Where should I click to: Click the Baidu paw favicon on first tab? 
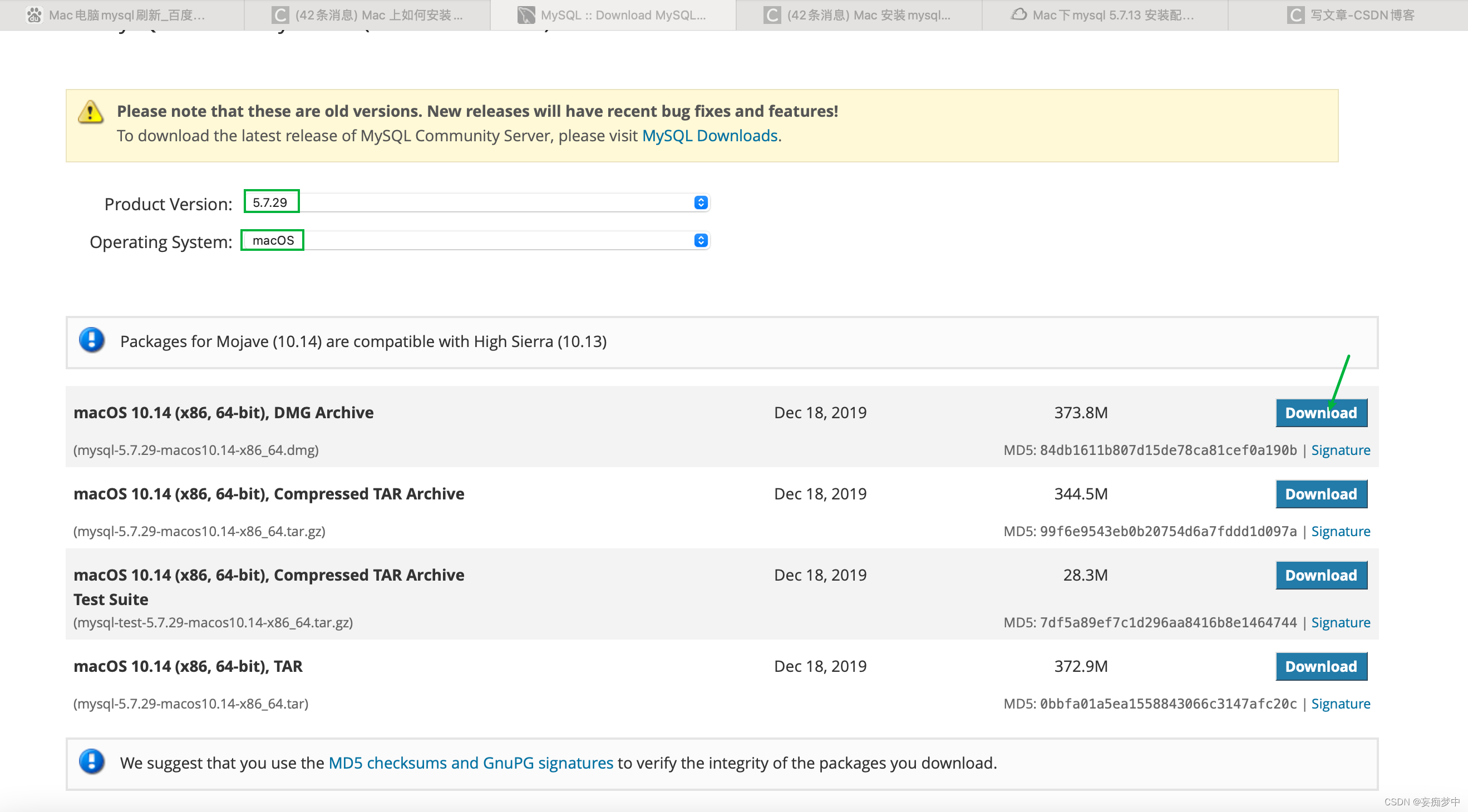coord(34,15)
